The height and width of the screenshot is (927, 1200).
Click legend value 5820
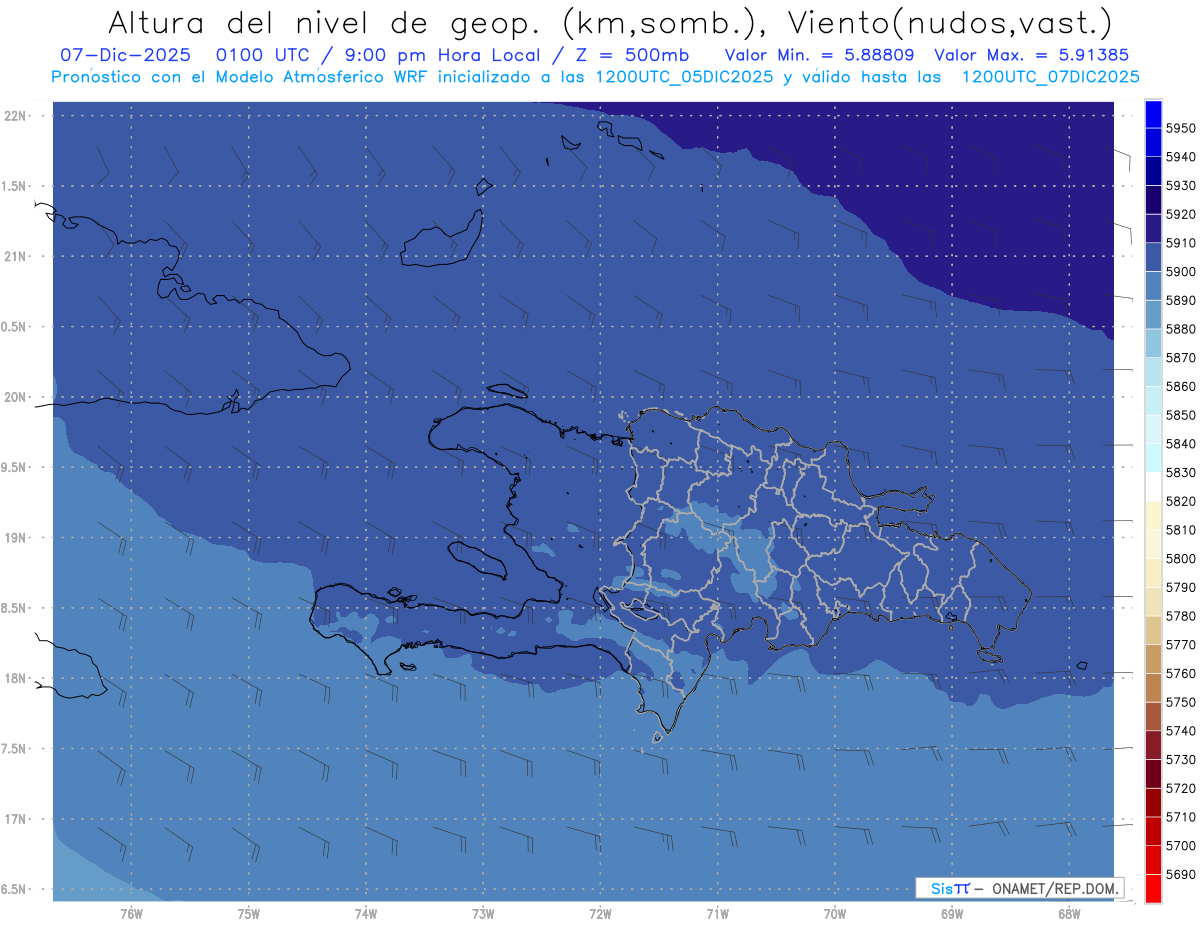coord(1180,501)
